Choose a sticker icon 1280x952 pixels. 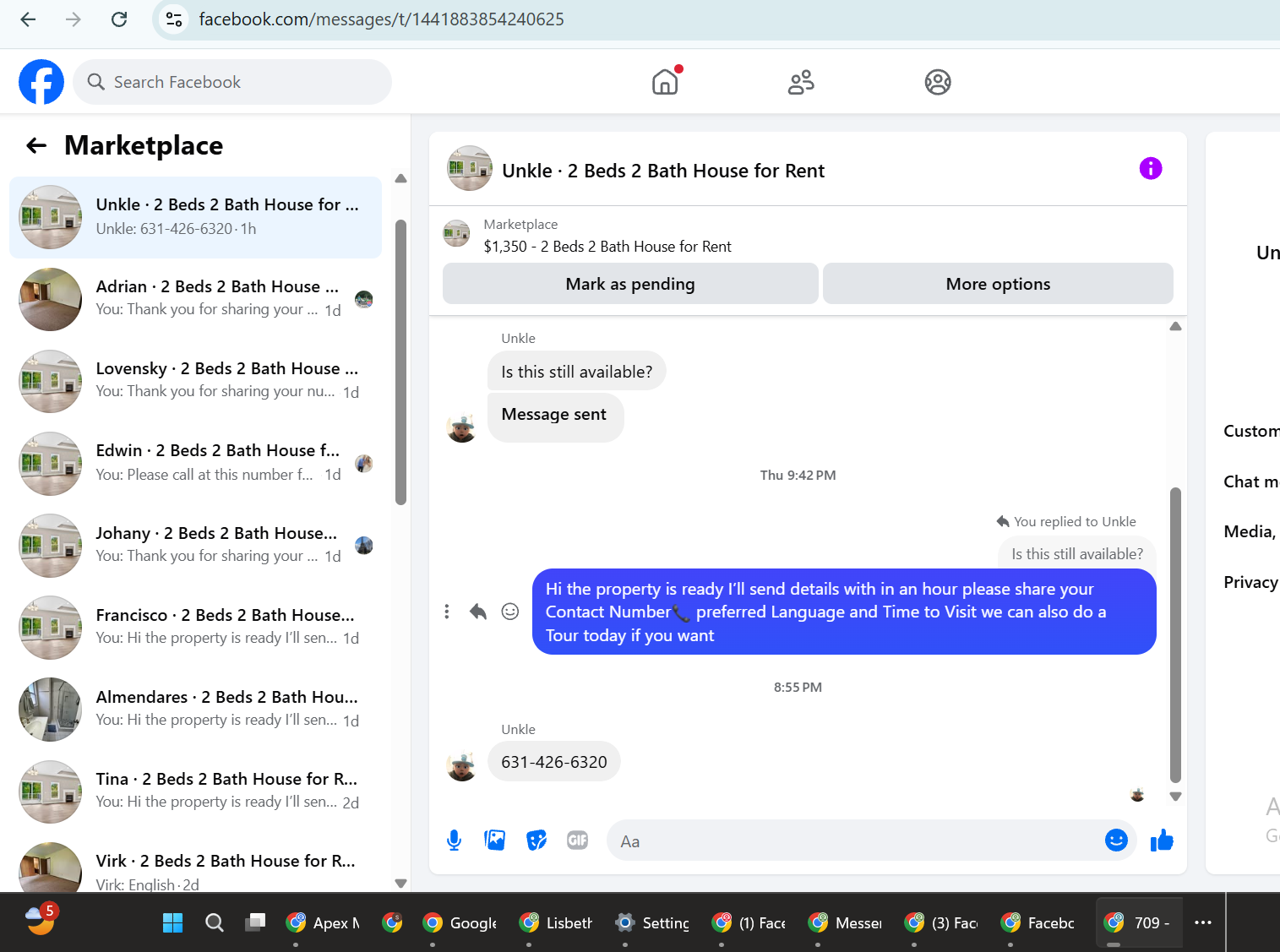[x=537, y=840]
